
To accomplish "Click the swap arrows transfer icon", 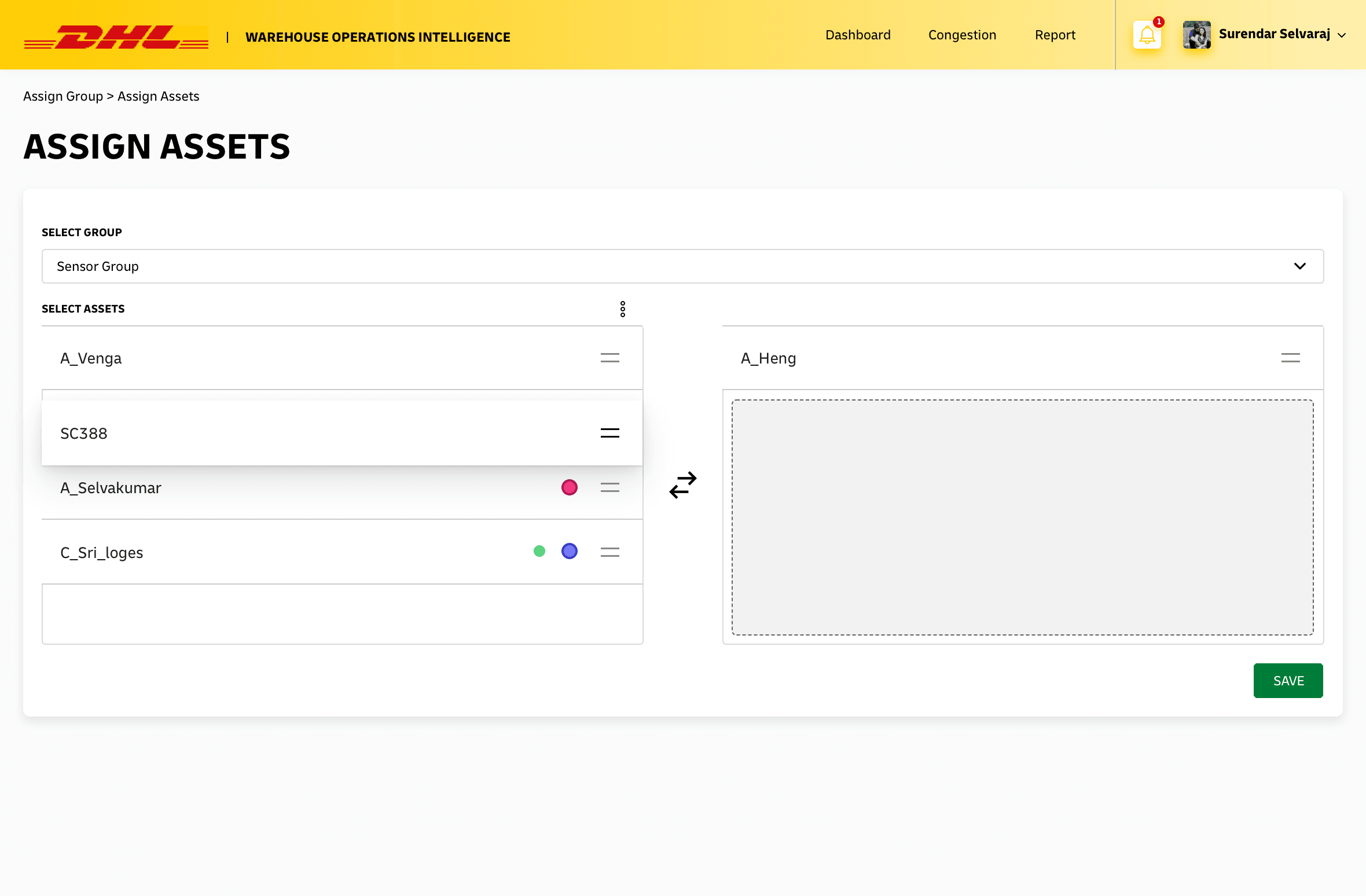I will point(683,485).
